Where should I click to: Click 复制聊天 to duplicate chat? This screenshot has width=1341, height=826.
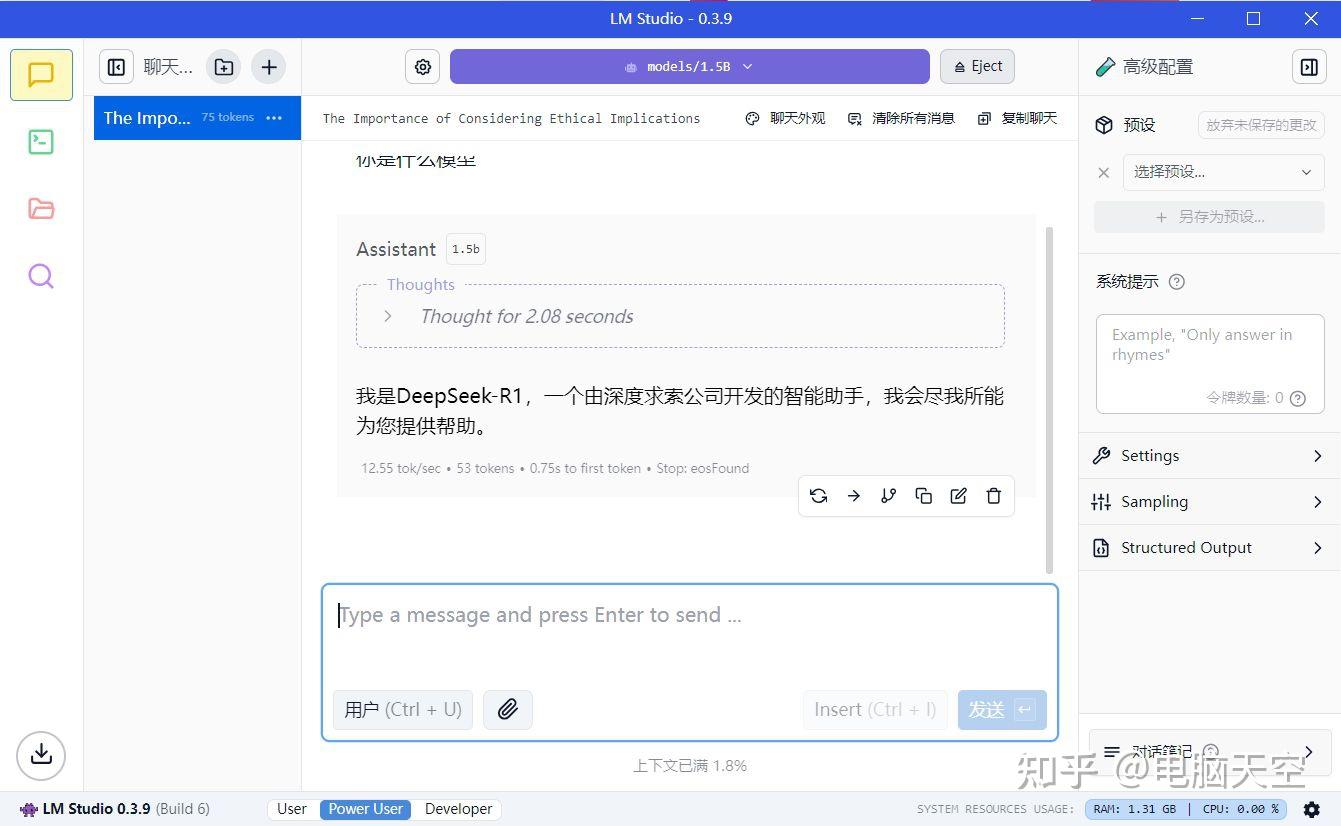pyautogui.click(x=1017, y=118)
